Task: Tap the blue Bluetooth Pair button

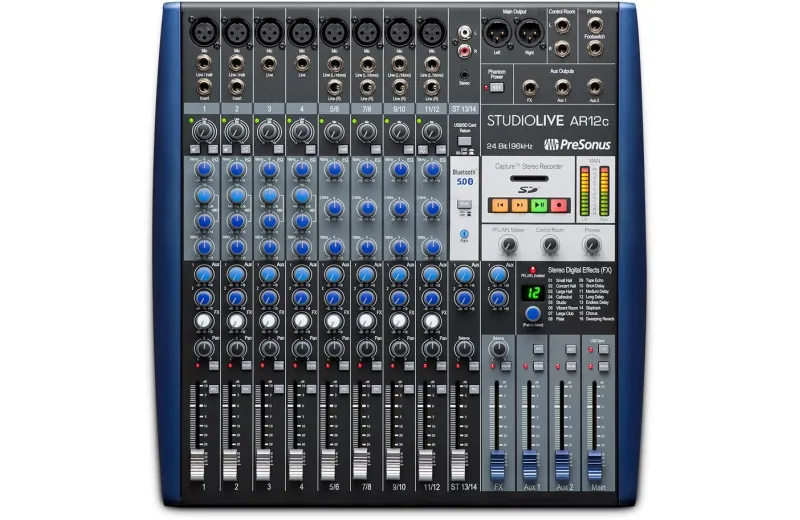Action: (464, 234)
